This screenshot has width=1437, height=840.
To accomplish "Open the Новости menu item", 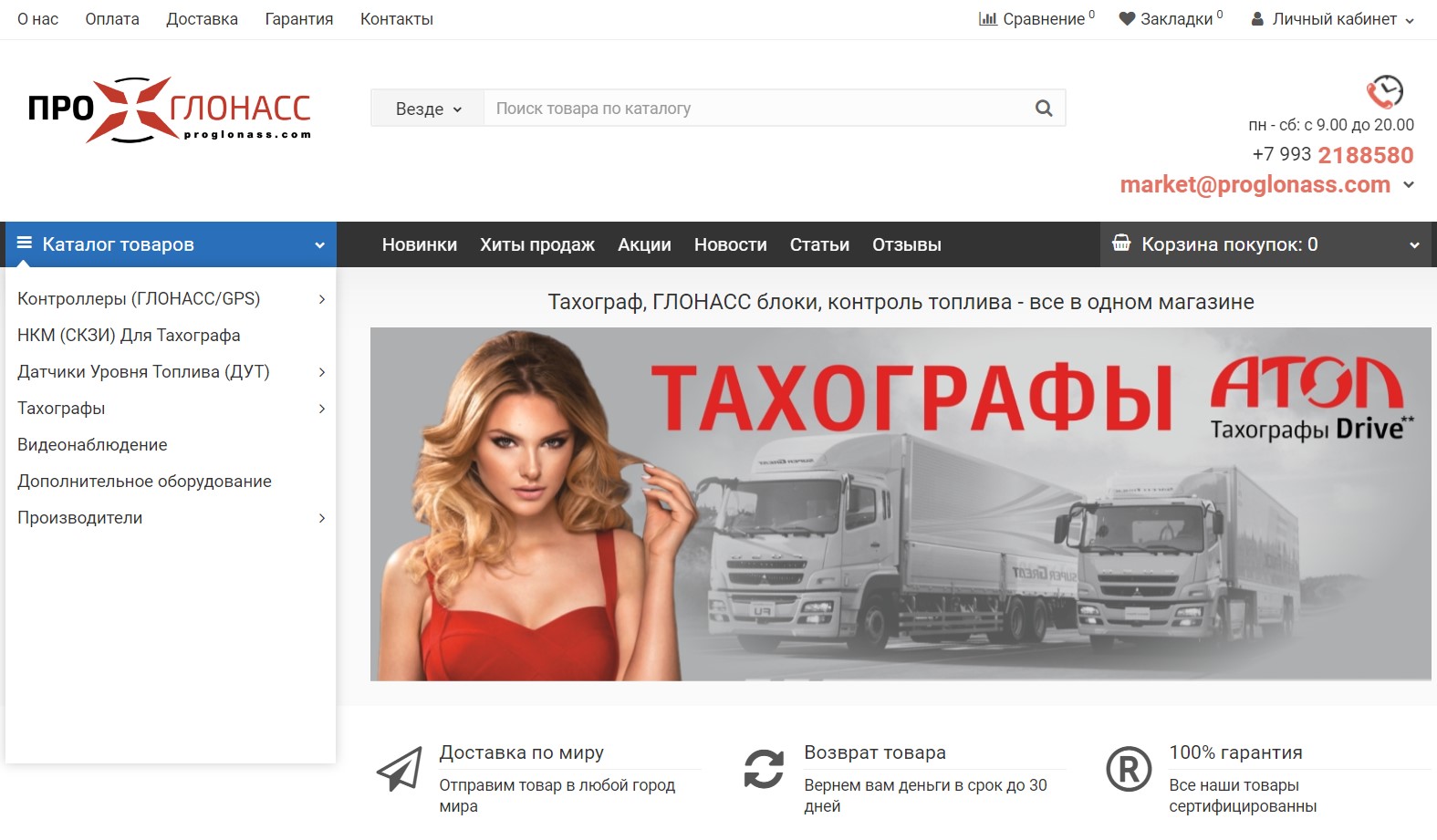I will [730, 244].
